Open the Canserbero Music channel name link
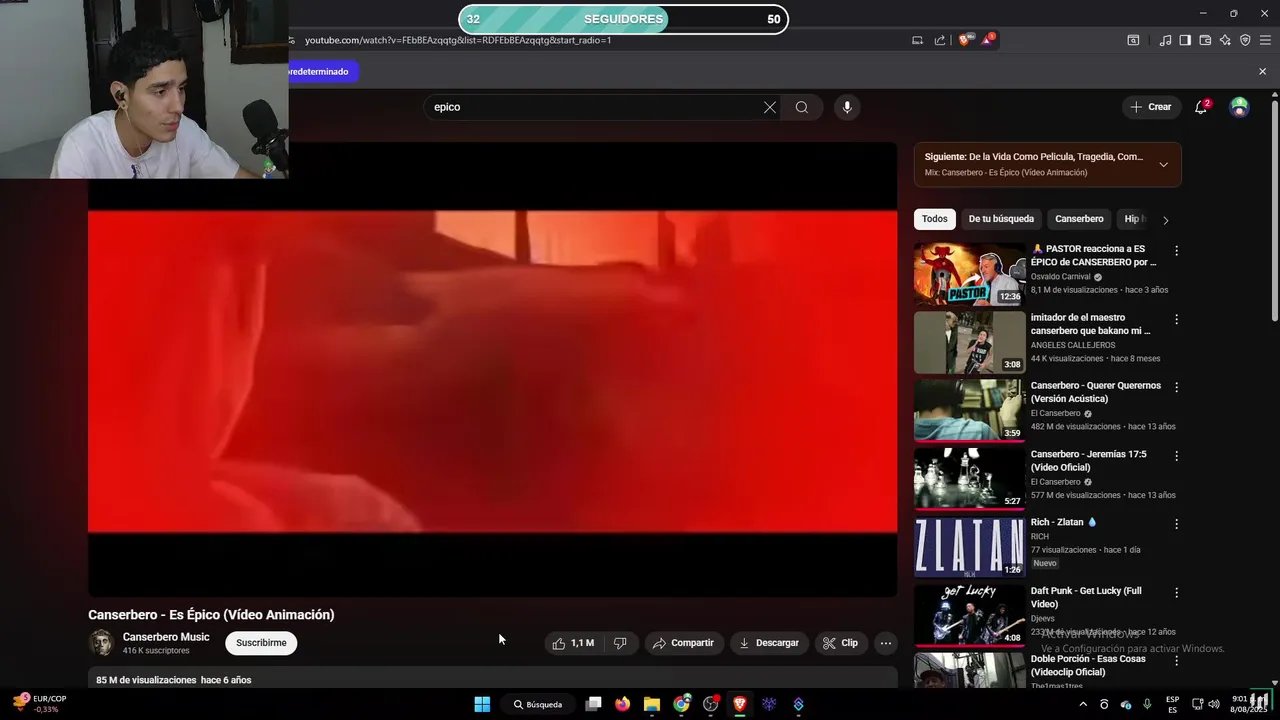Screen dimensions: 1280x720 pos(166,637)
